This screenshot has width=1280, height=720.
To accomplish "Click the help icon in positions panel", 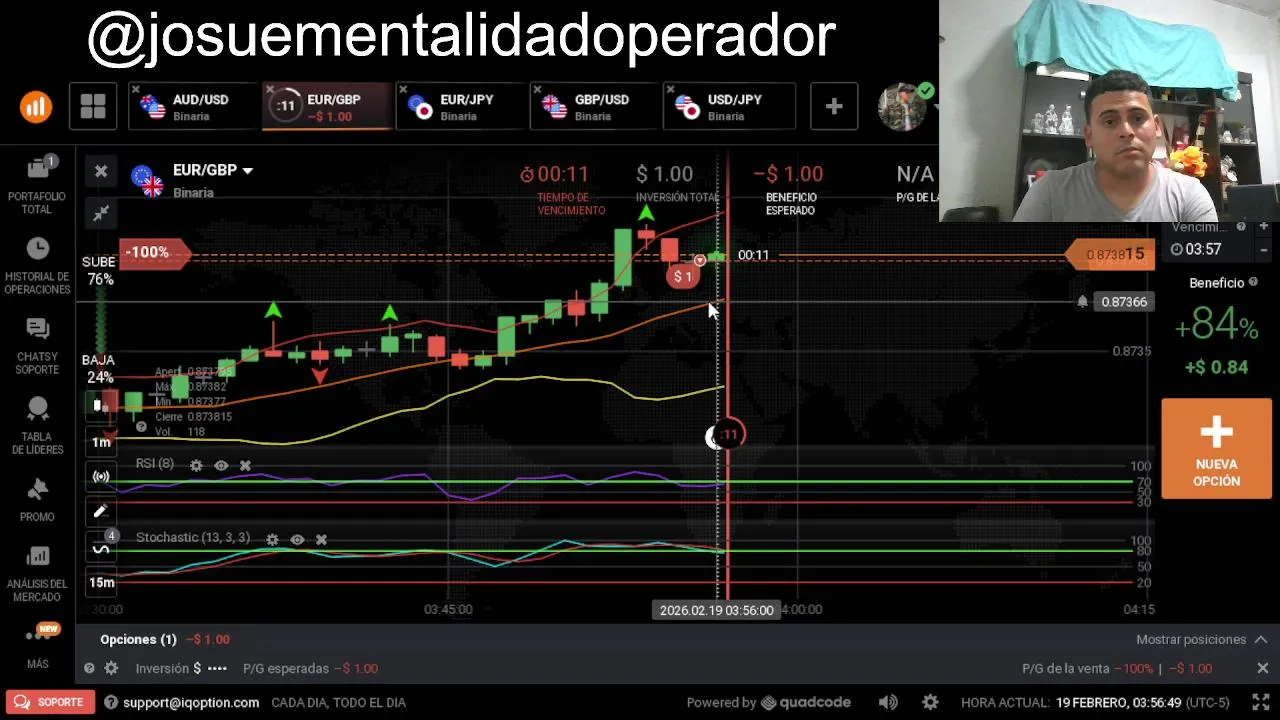I will (89, 668).
